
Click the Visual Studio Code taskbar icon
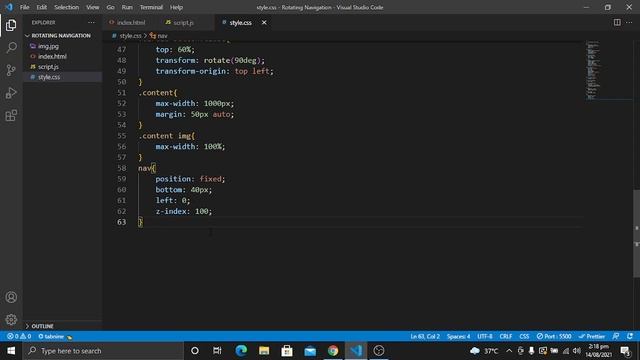[356, 351]
